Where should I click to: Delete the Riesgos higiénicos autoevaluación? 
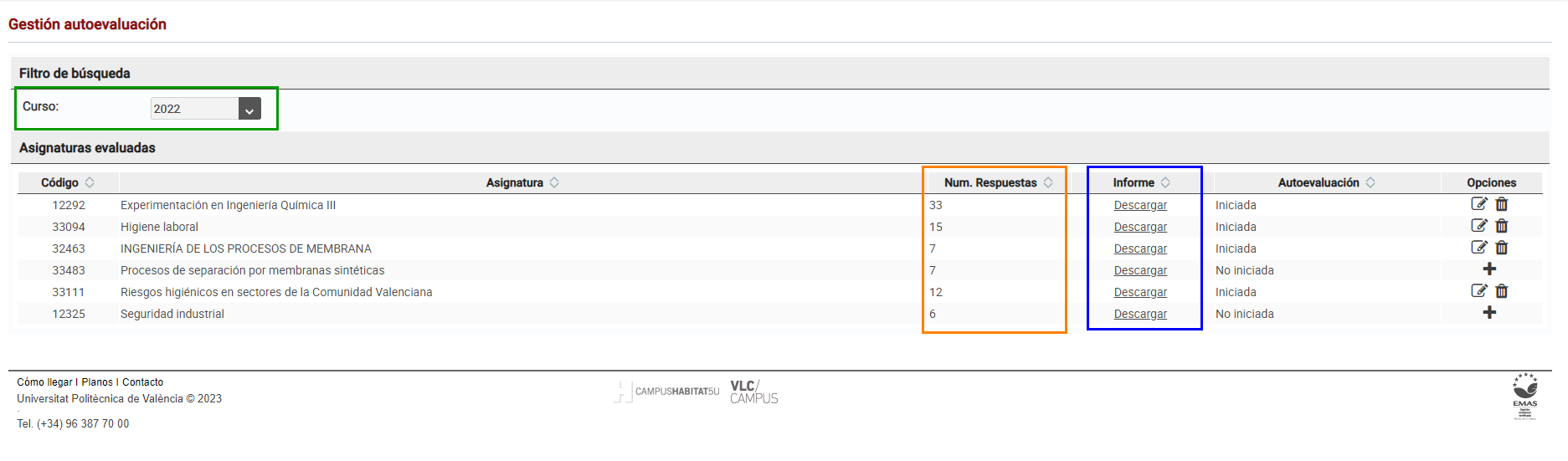[x=1502, y=291]
